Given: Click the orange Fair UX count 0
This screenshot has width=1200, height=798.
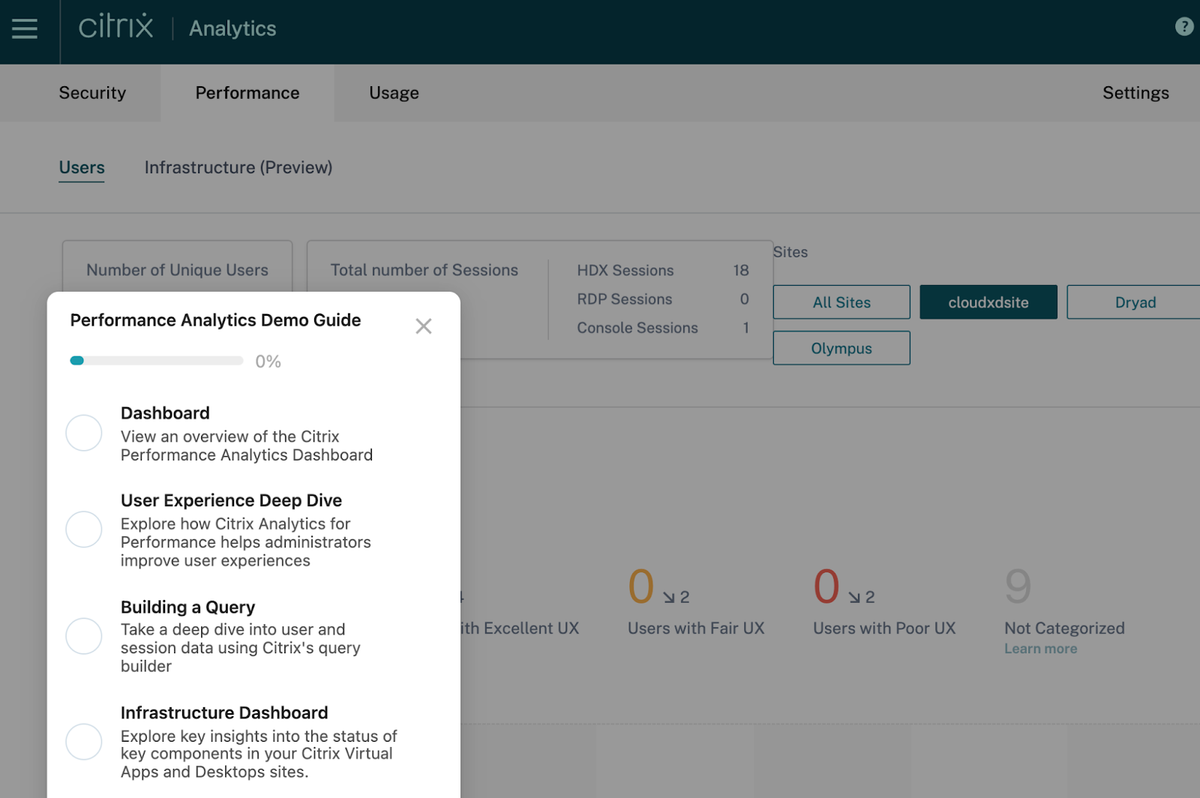Looking at the screenshot, I should pyautogui.click(x=641, y=587).
